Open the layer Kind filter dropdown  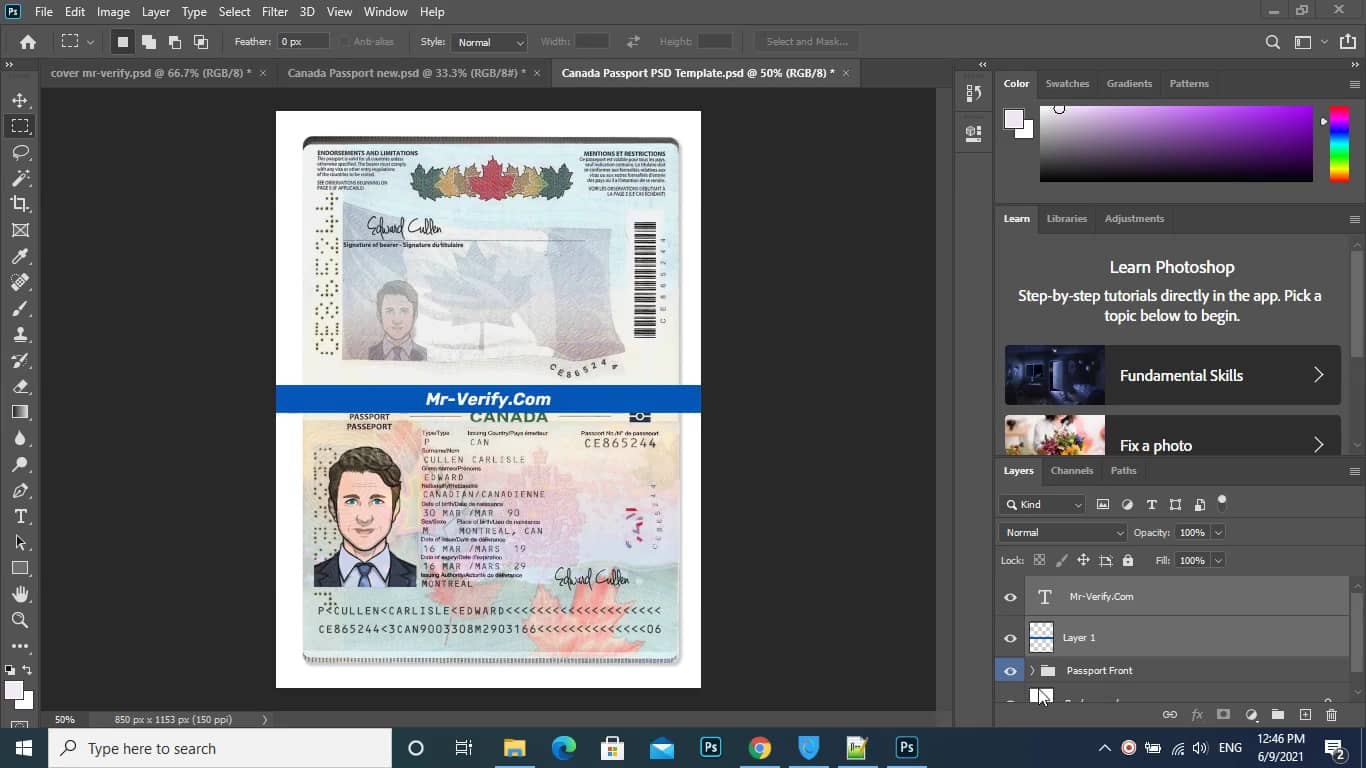[1042, 505]
